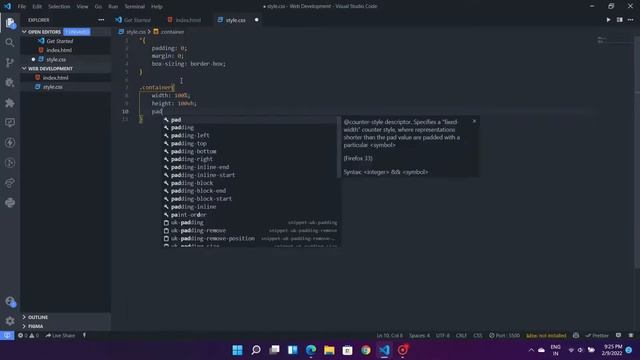The height and width of the screenshot is (360, 640).
Task: Click the Ln 10 cursor position status item
Action: click(x=389, y=336)
